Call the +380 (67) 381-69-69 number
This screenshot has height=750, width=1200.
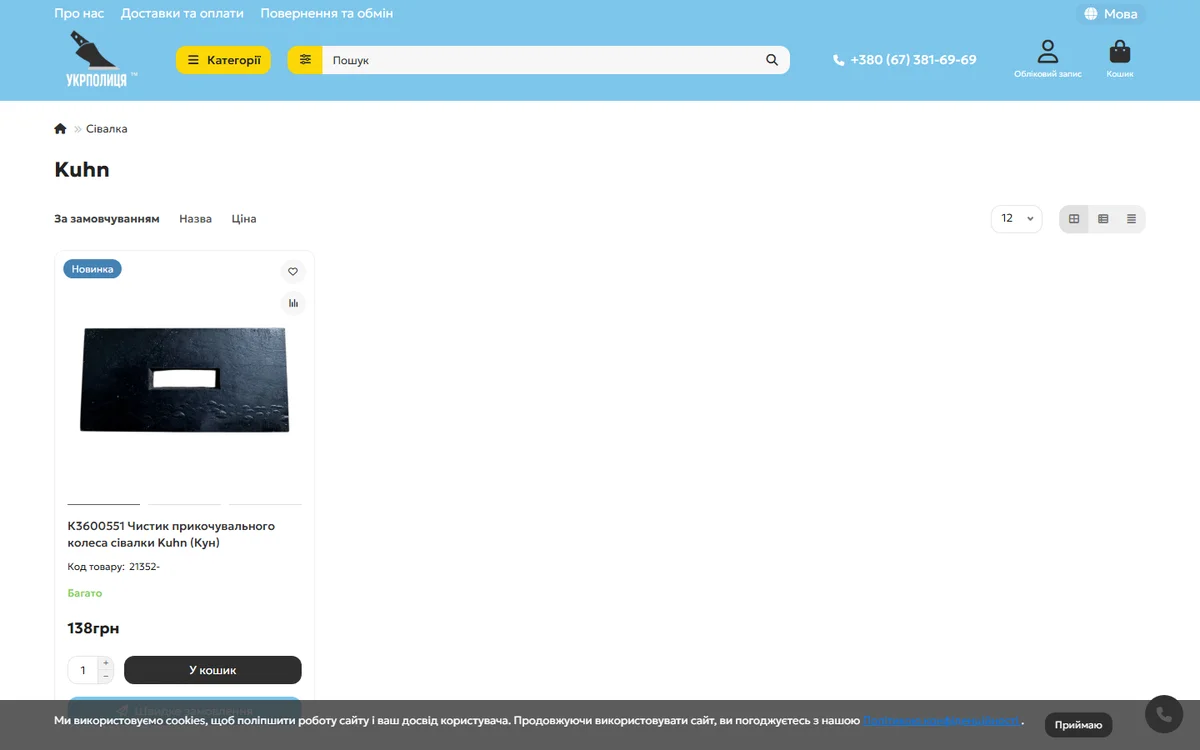click(x=904, y=60)
